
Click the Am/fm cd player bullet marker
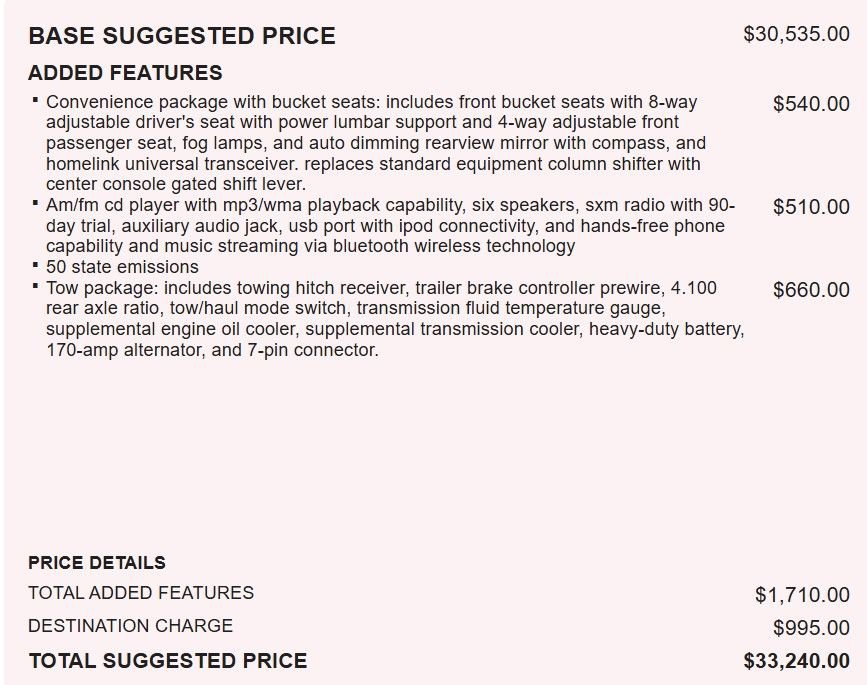click(x=35, y=203)
